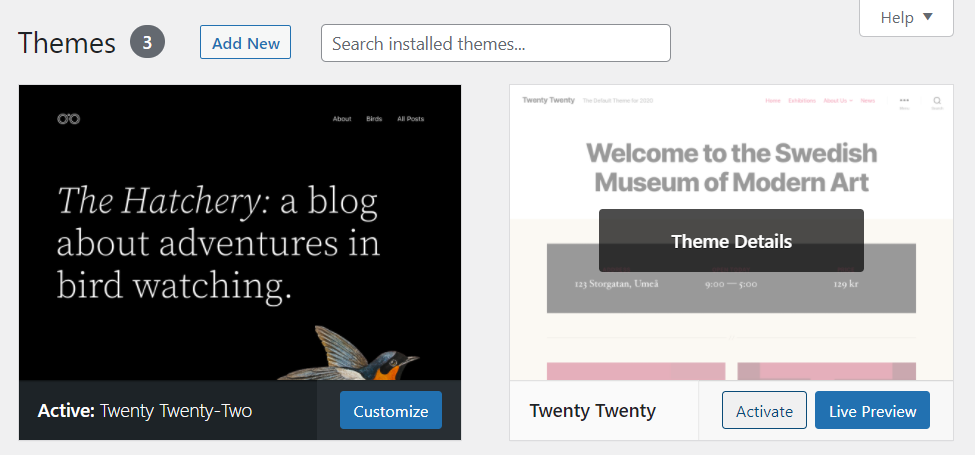Viewport: 975px width, 455px height.
Task: Open Live Preview for Twenty Twenty
Action: point(872,410)
